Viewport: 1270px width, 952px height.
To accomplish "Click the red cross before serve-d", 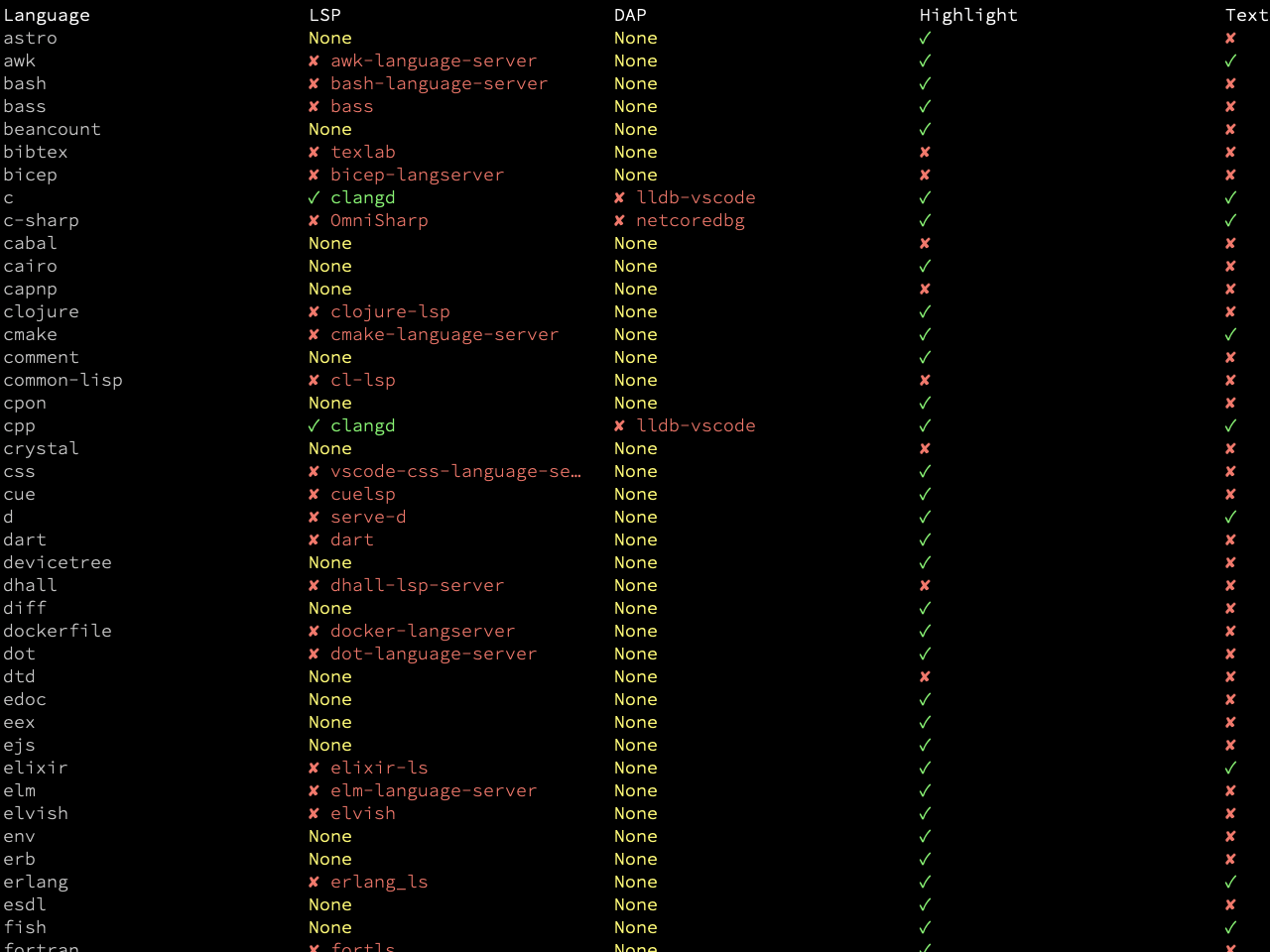I will 314,518.
